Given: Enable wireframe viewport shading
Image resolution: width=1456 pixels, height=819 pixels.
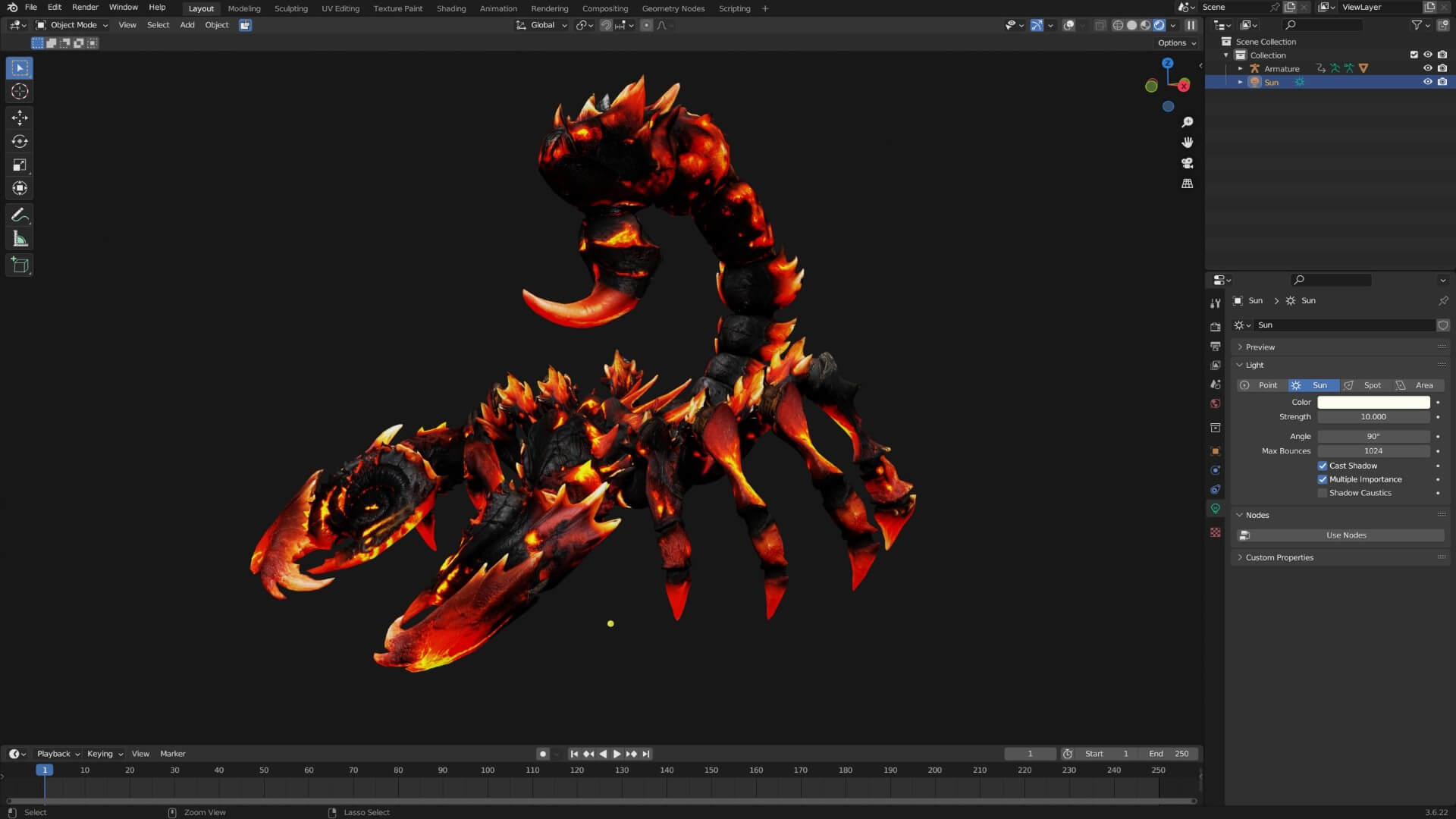Looking at the screenshot, I should 1118,25.
